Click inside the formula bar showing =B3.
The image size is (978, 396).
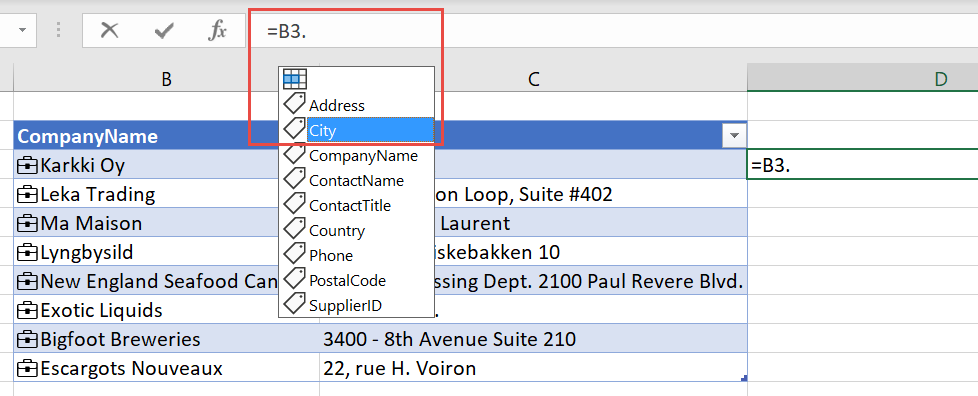[611, 31]
